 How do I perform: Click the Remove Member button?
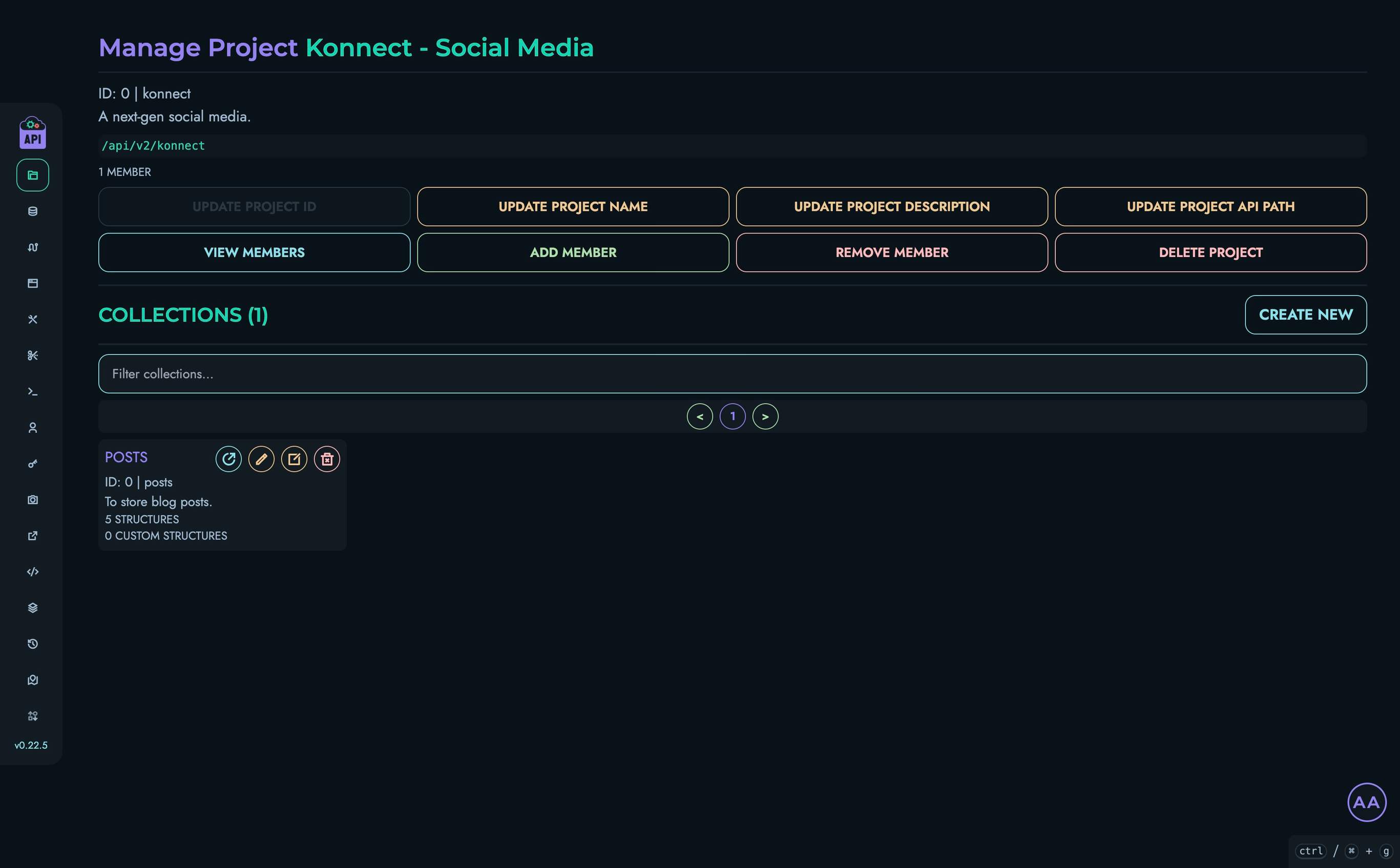892,252
